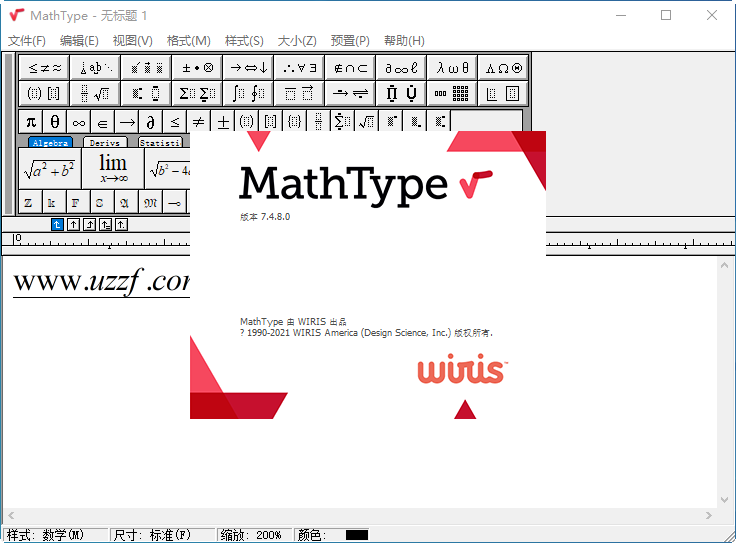This screenshot has width=736, height=543.
Task: Open the logical symbols palette (∴∀∃)
Action: 299,68
